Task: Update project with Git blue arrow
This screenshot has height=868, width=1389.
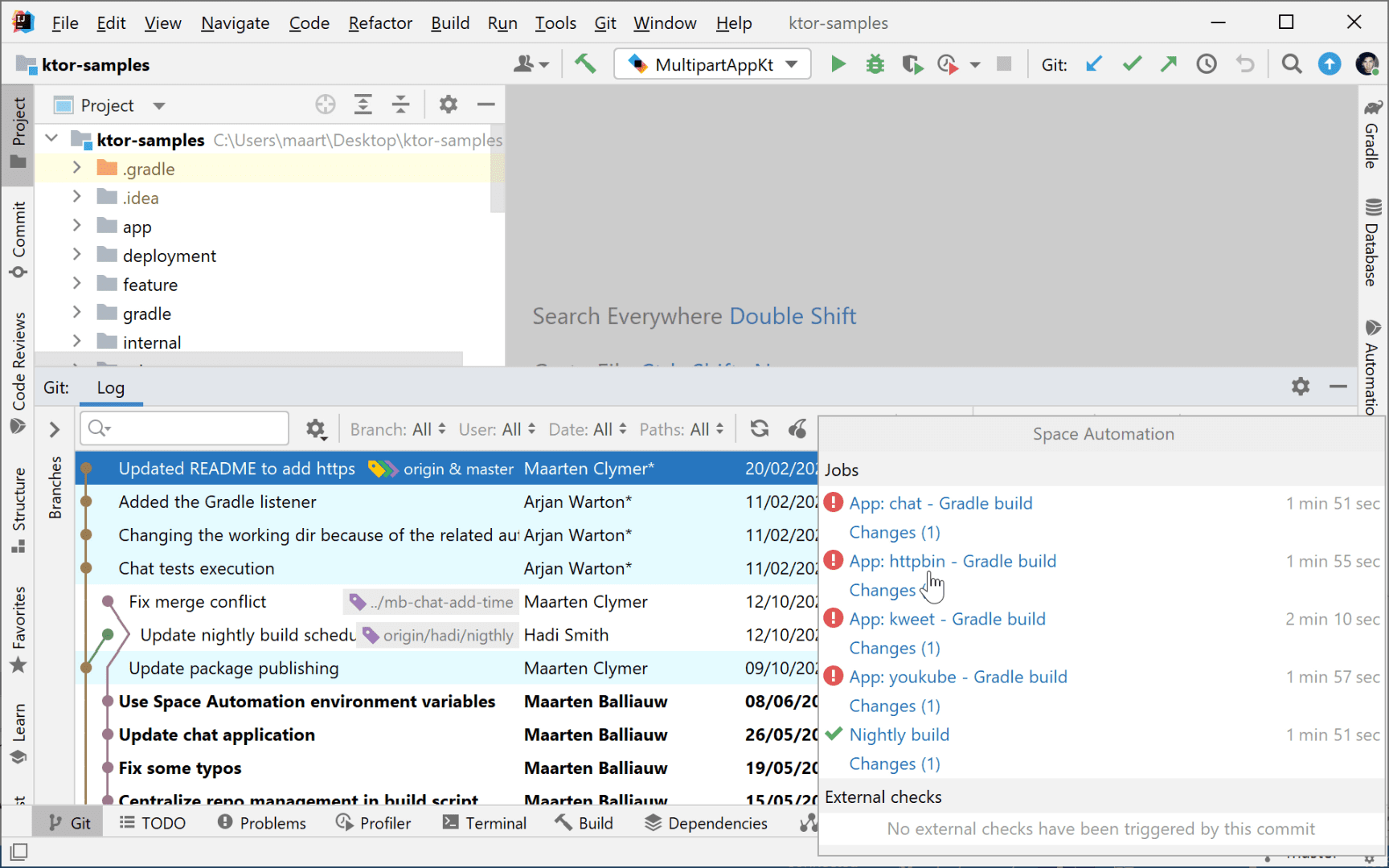Action: (x=1094, y=63)
